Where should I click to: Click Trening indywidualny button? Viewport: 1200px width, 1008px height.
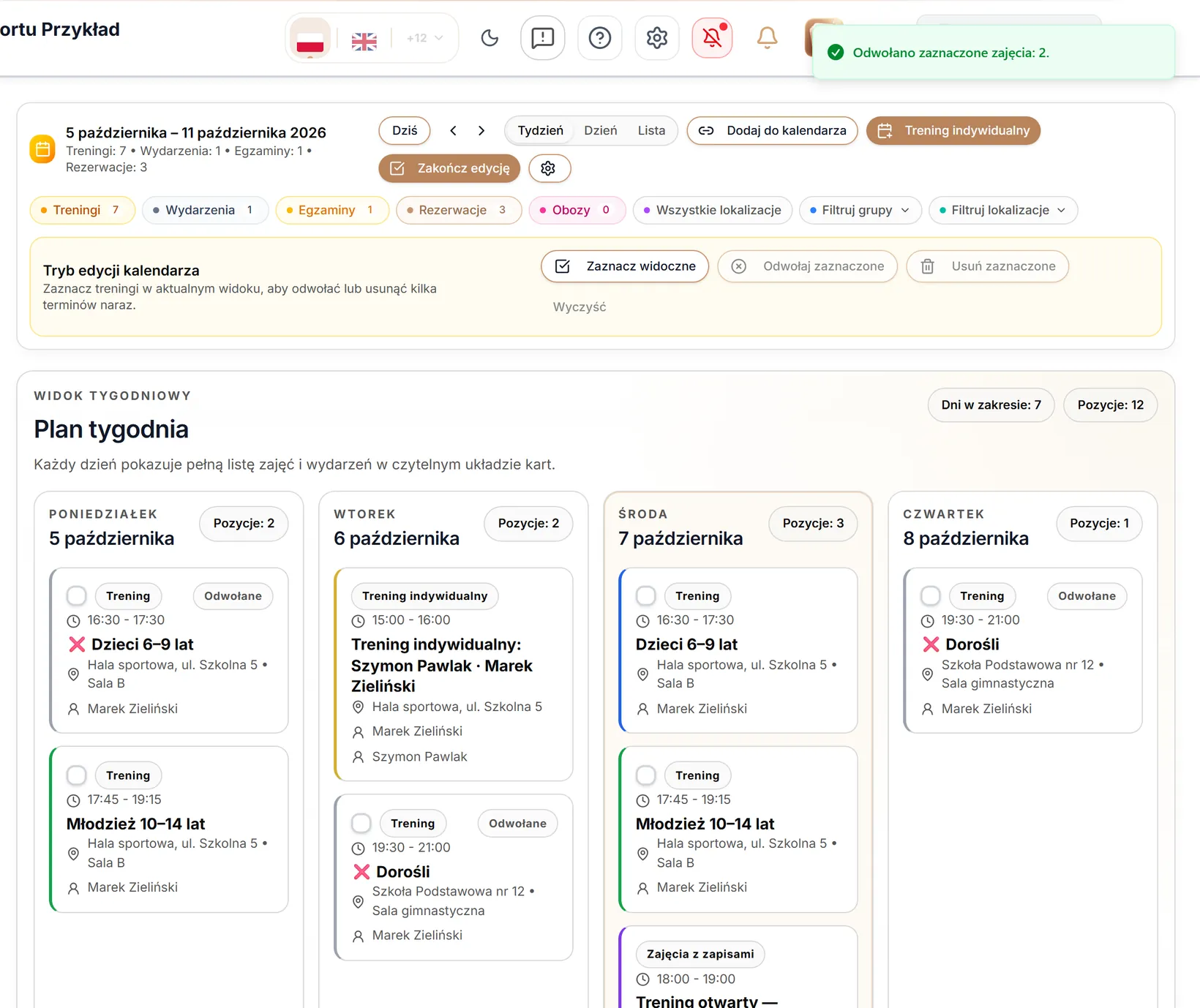pyautogui.click(x=953, y=130)
